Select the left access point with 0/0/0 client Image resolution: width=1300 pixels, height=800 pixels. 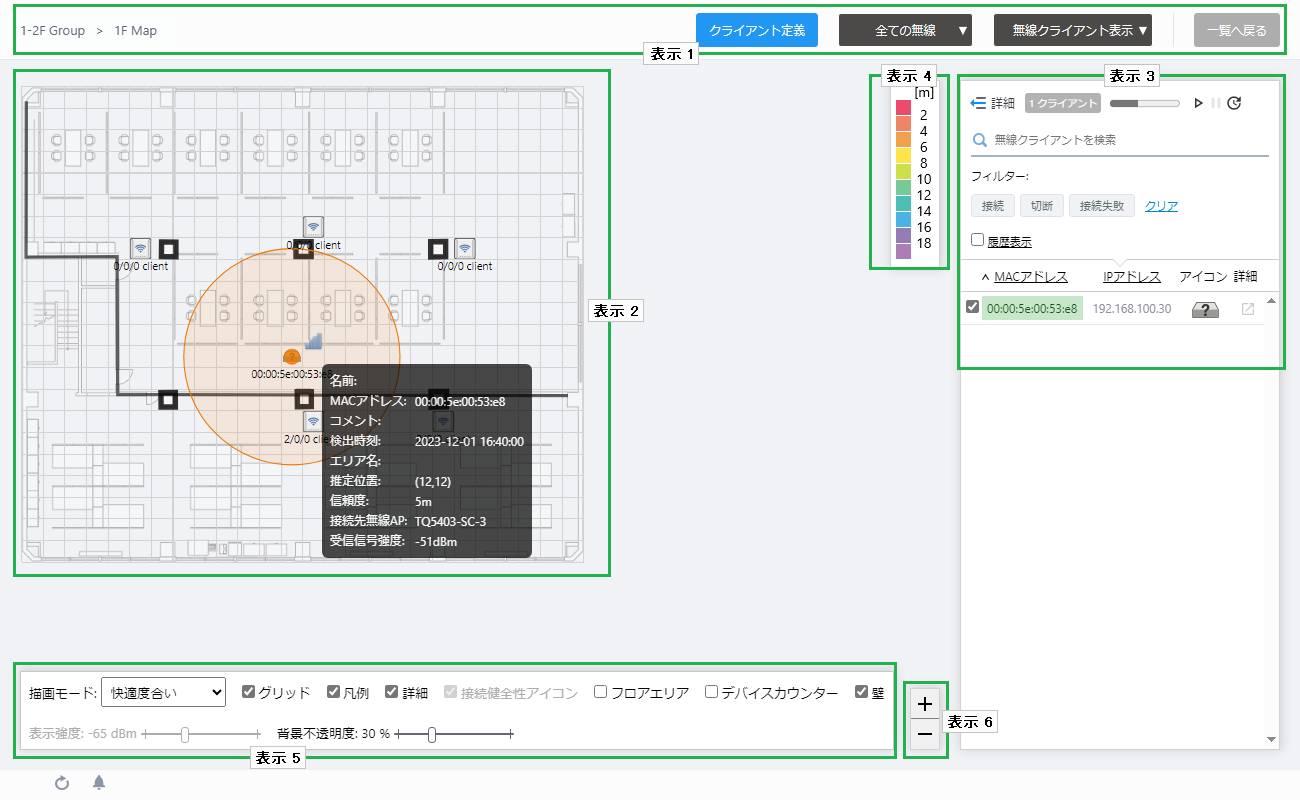[x=141, y=248]
